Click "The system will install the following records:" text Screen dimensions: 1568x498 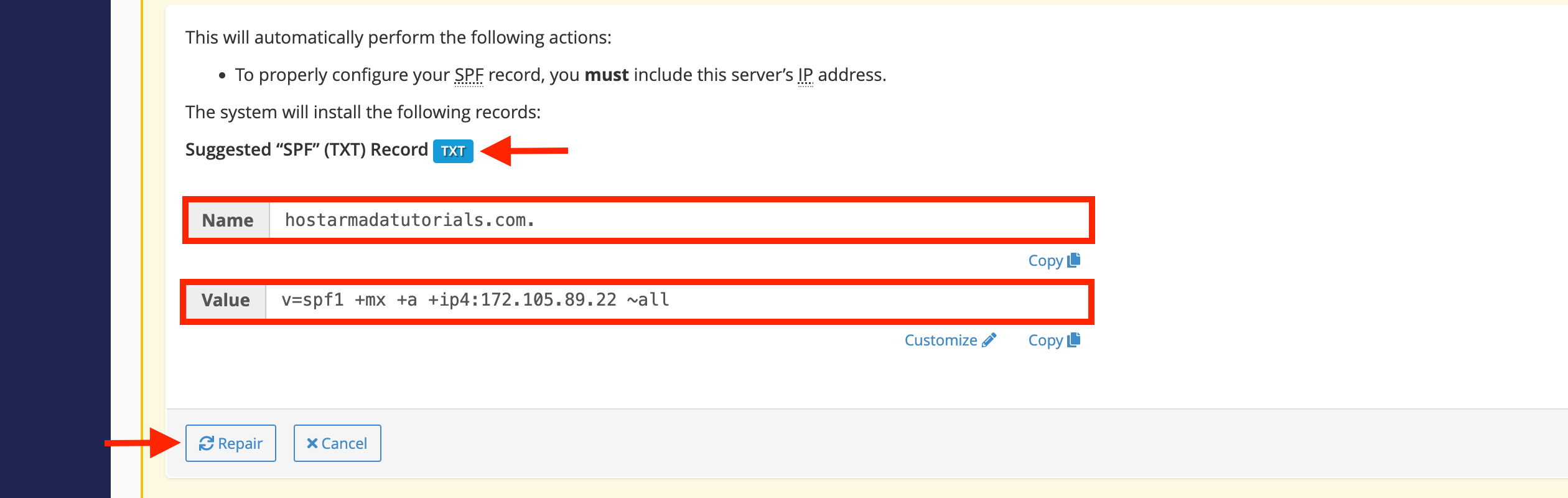[x=363, y=113]
